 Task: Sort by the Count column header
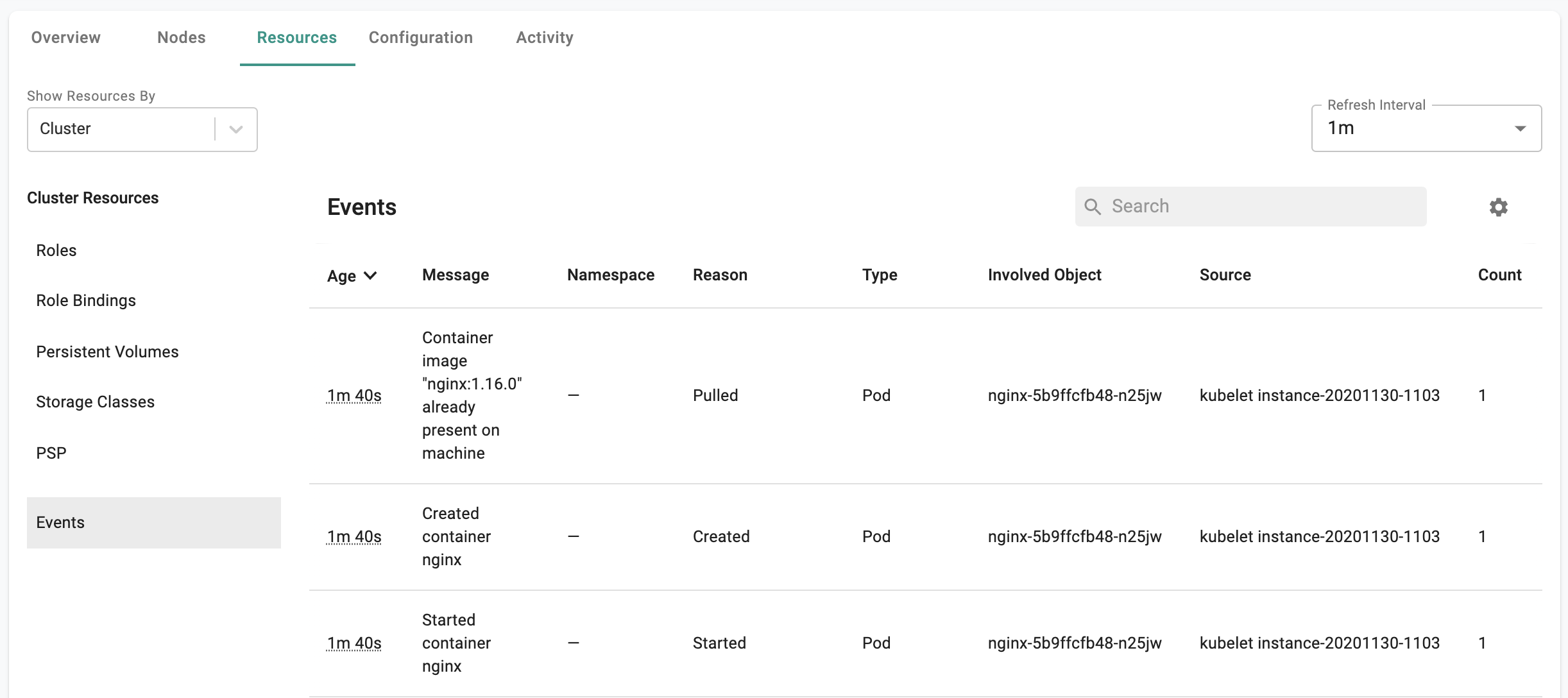(1500, 275)
